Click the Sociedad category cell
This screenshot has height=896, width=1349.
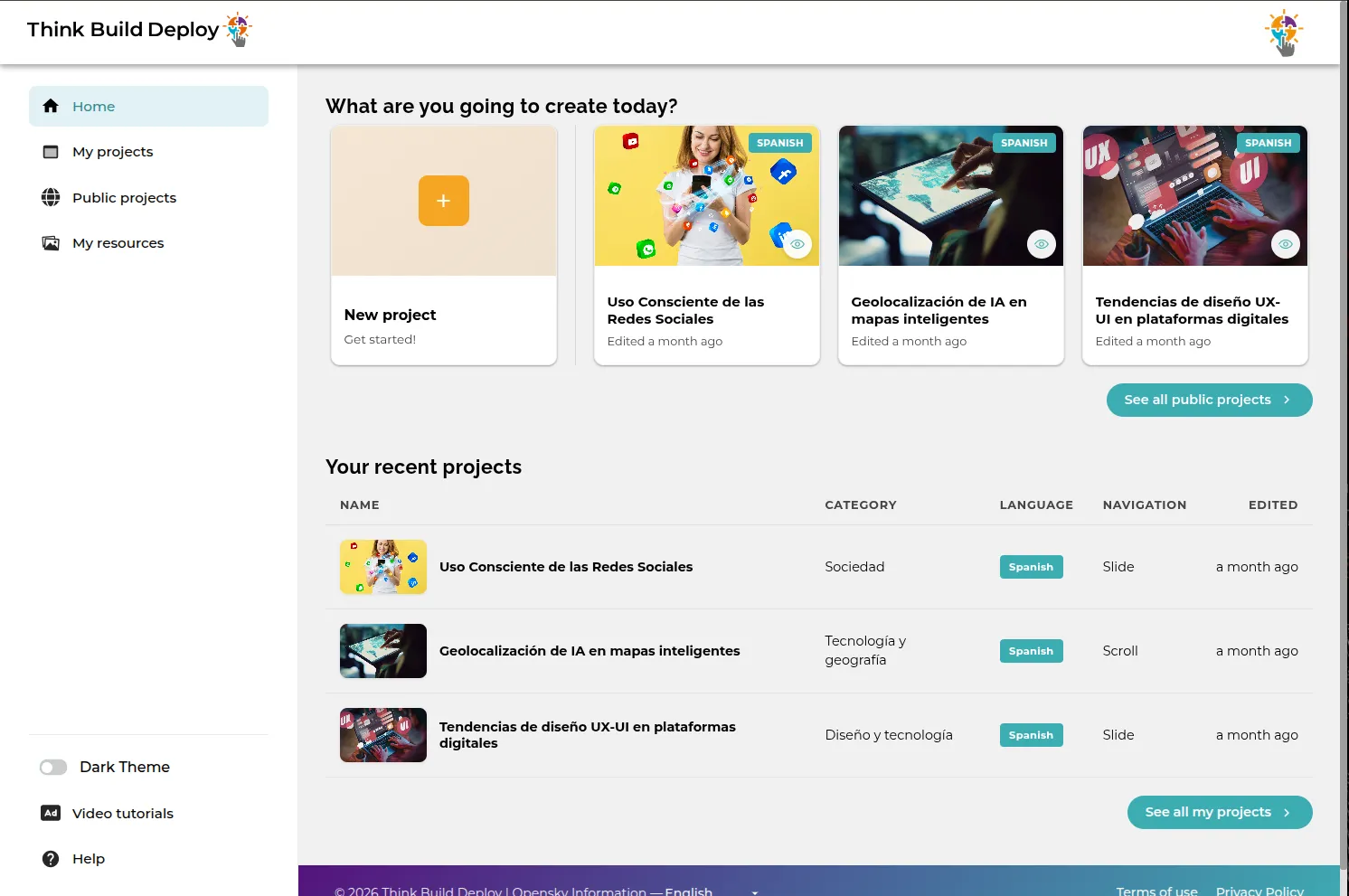(x=854, y=567)
